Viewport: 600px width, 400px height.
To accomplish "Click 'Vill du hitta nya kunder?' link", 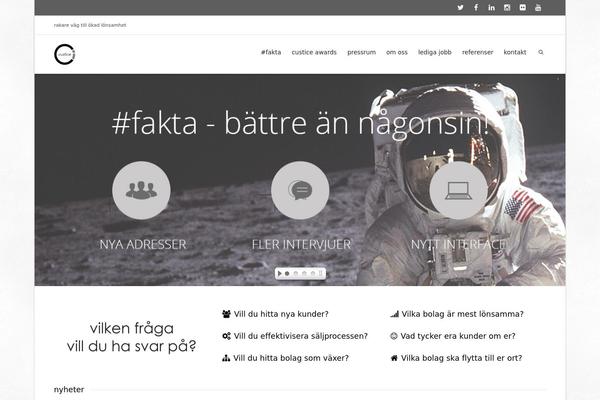I will tap(281, 314).
